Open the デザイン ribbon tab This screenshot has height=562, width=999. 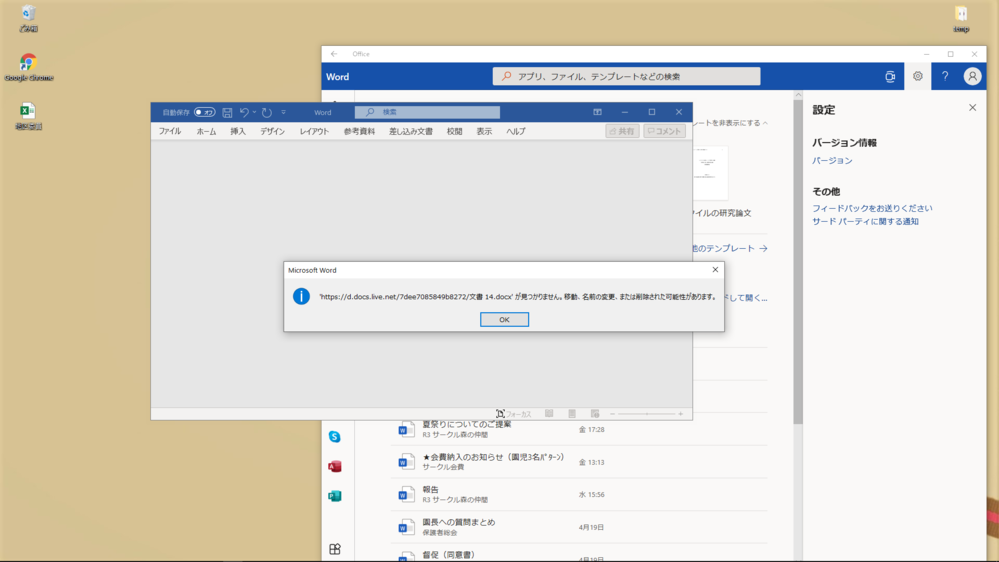pyautogui.click(x=272, y=131)
